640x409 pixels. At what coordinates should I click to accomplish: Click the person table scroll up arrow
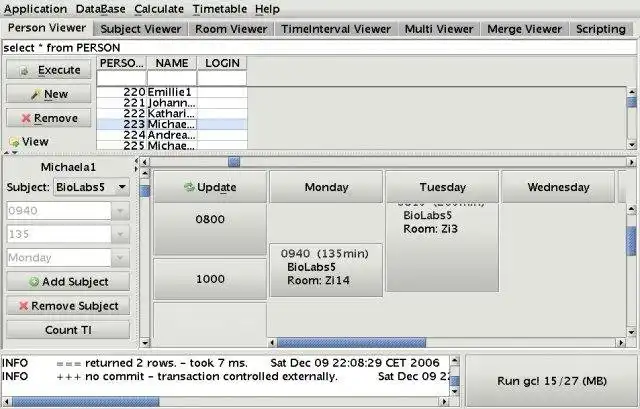632,92
